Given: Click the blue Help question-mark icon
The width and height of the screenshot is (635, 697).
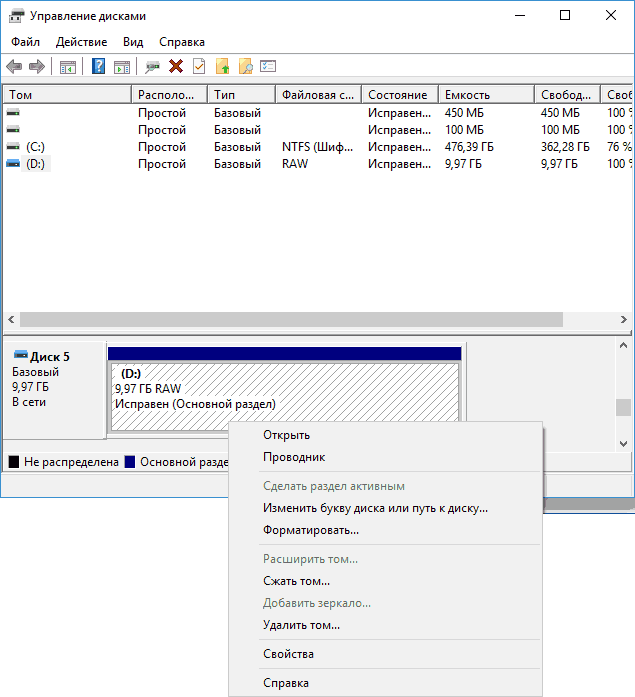Looking at the screenshot, I should tap(98, 67).
